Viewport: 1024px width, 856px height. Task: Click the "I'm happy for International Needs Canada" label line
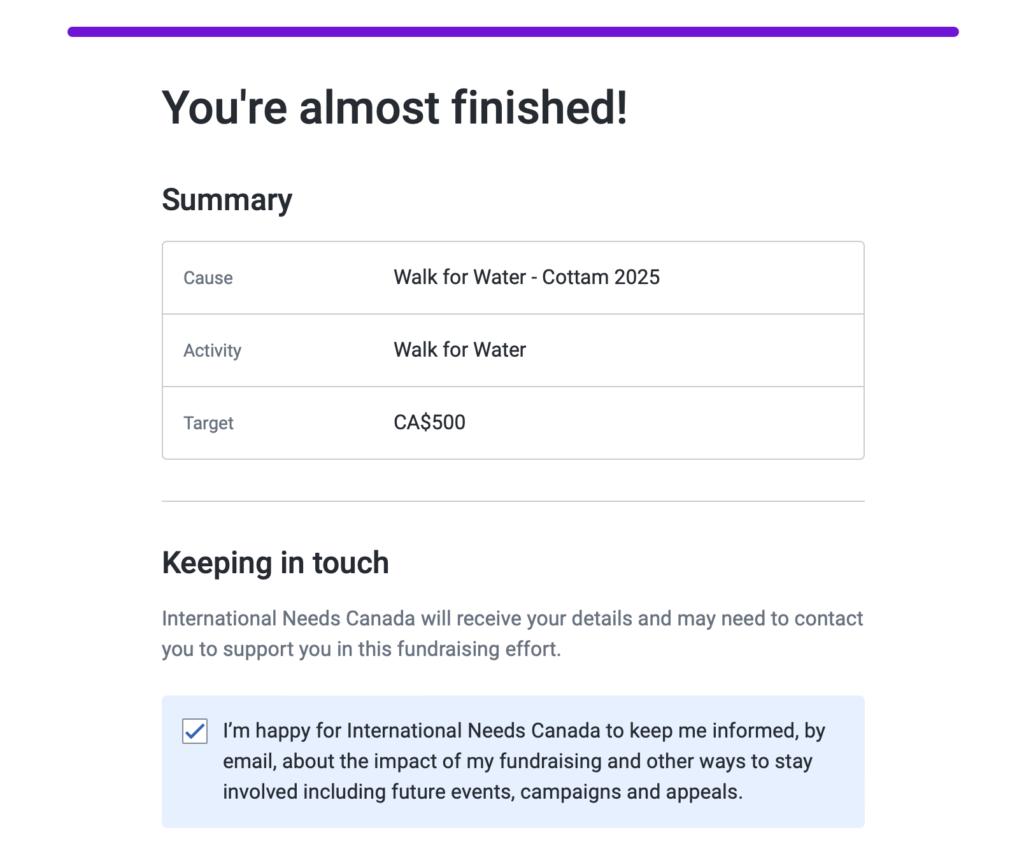[x=523, y=731]
